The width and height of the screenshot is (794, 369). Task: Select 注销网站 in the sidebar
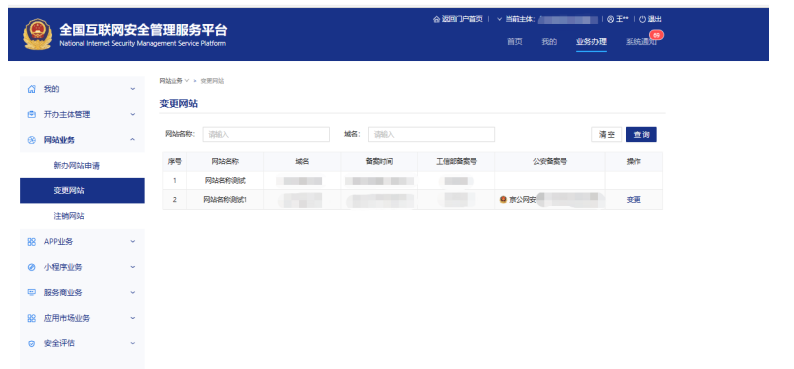point(69,216)
